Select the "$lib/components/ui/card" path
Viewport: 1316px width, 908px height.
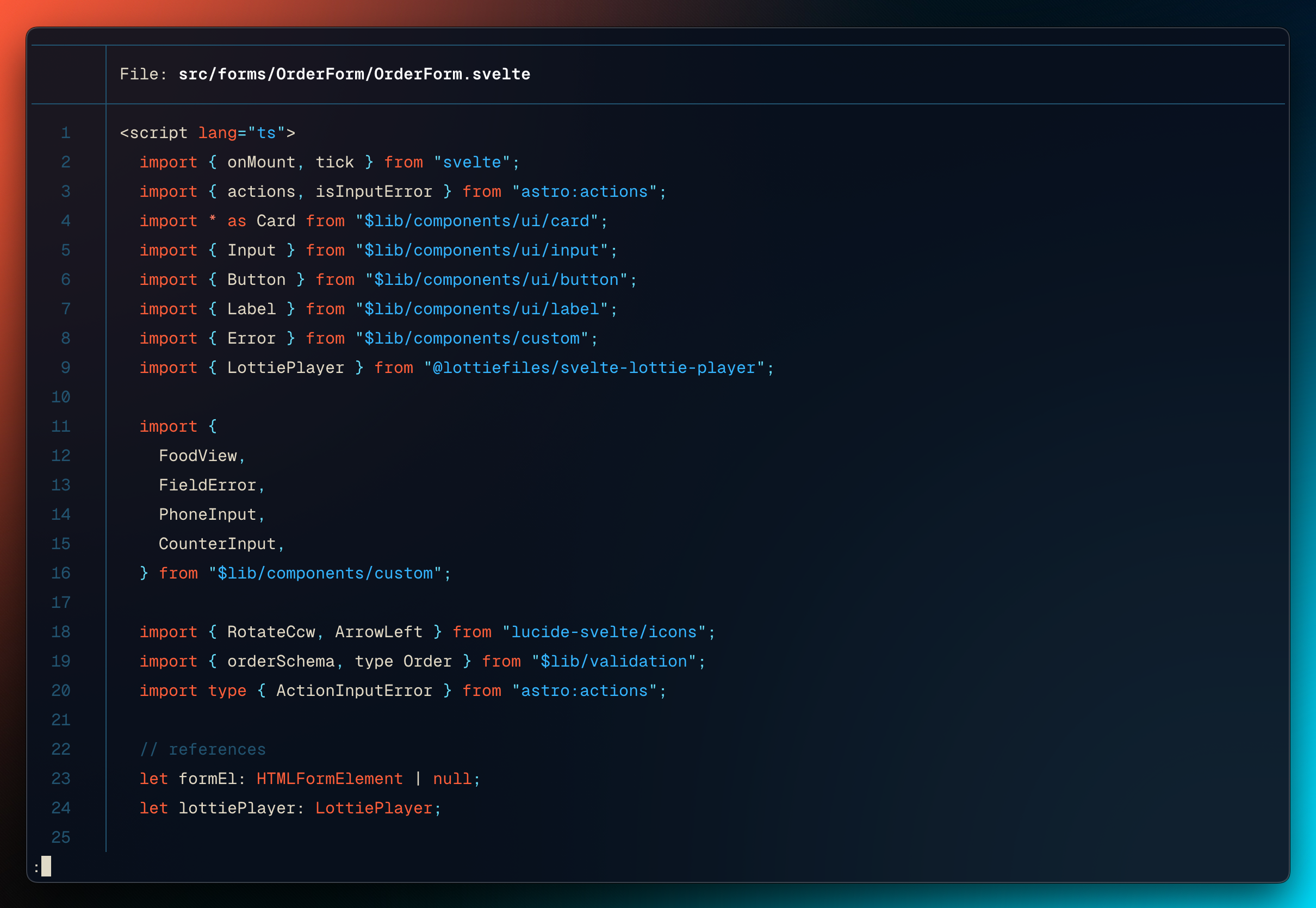click(x=477, y=221)
